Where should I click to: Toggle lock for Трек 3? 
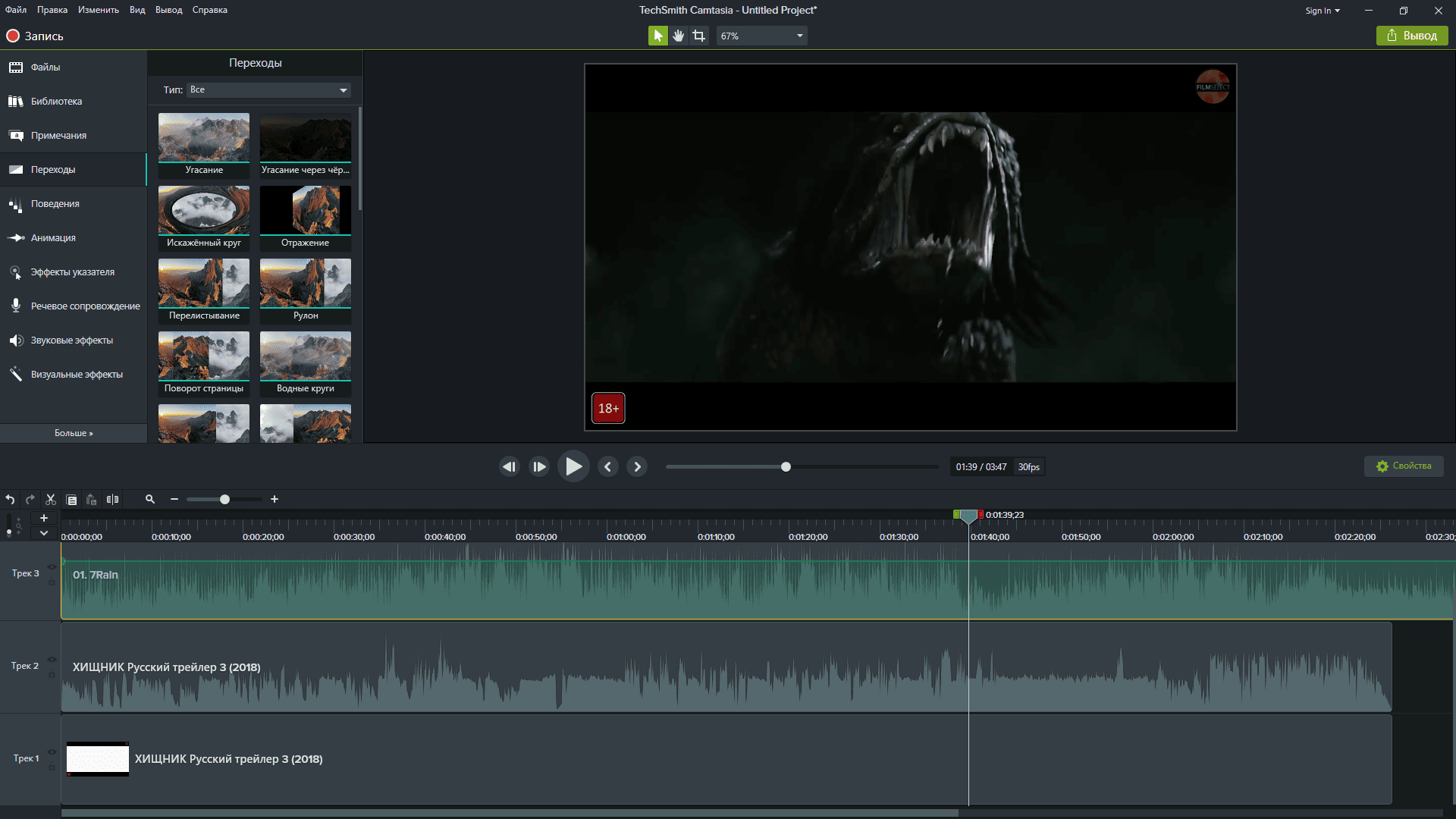[x=52, y=582]
